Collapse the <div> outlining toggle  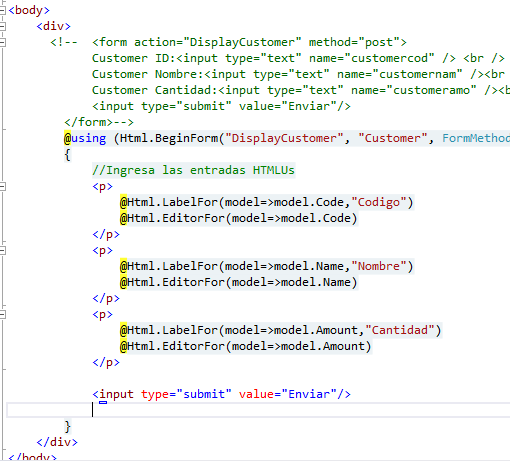(2, 26)
